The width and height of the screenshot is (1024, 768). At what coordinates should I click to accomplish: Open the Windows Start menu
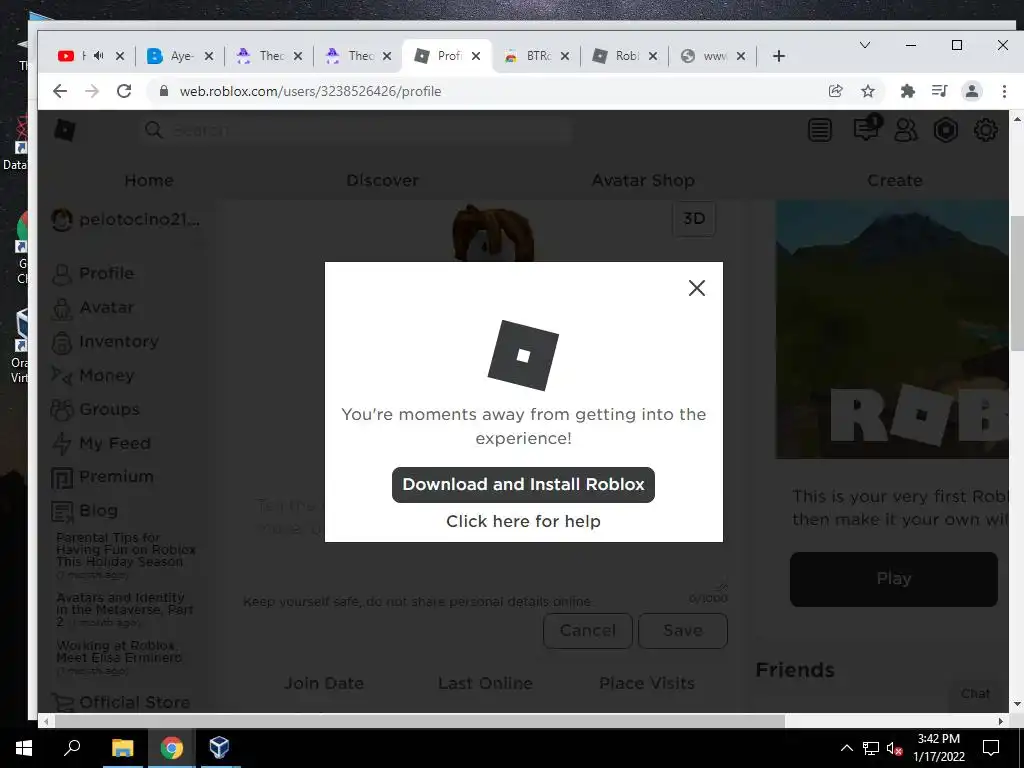tap(24, 748)
